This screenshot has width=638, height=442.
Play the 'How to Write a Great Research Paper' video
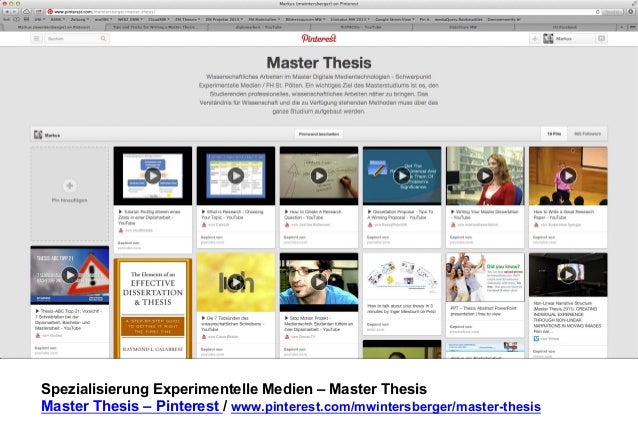point(568,176)
